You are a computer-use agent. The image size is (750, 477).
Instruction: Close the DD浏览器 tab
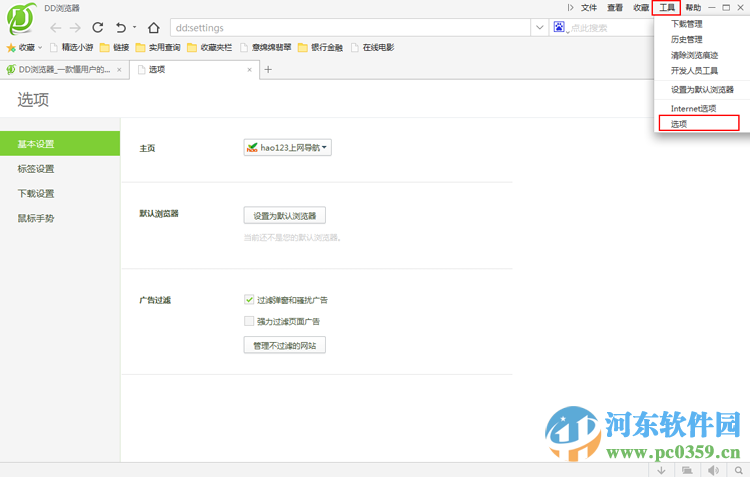(119, 70)
